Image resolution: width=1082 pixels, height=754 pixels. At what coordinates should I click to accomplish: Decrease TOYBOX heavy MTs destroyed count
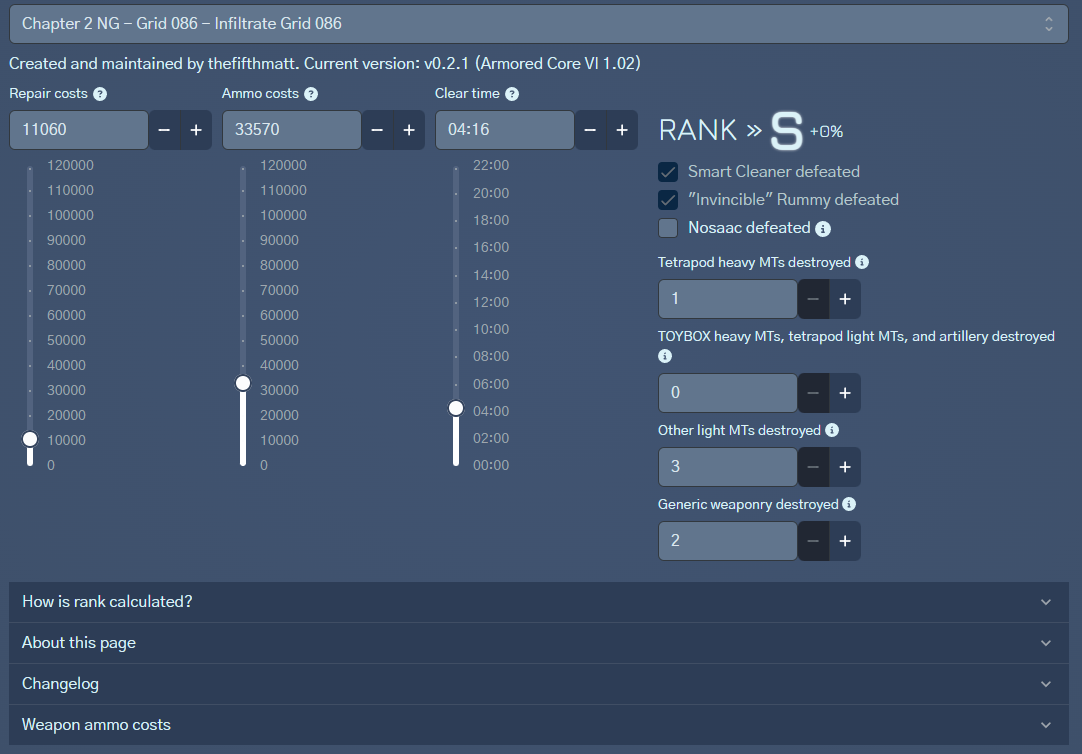point(813,393)
